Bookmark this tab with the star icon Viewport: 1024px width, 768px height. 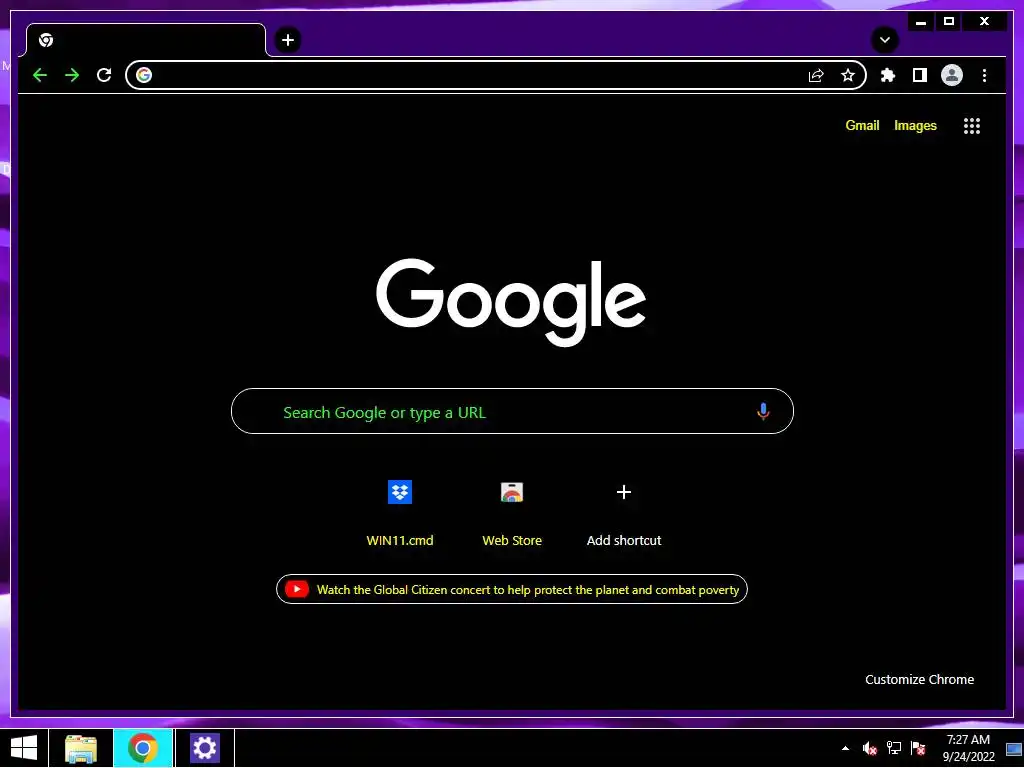tap(848, 76)
